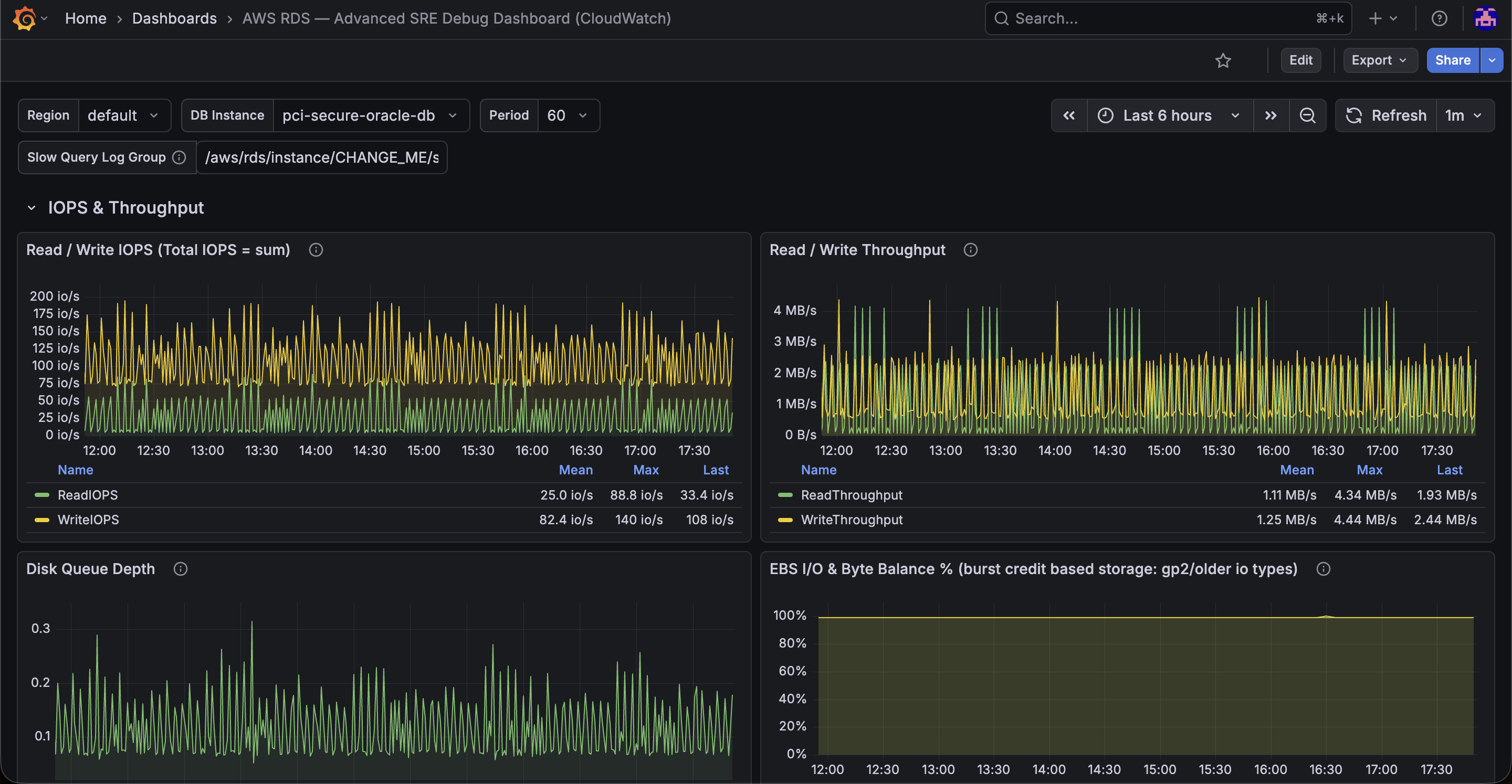Toggle WriteThroughput series in legend
The width and height of the screenshot is (1512, 784).
(x=852, y=520)
